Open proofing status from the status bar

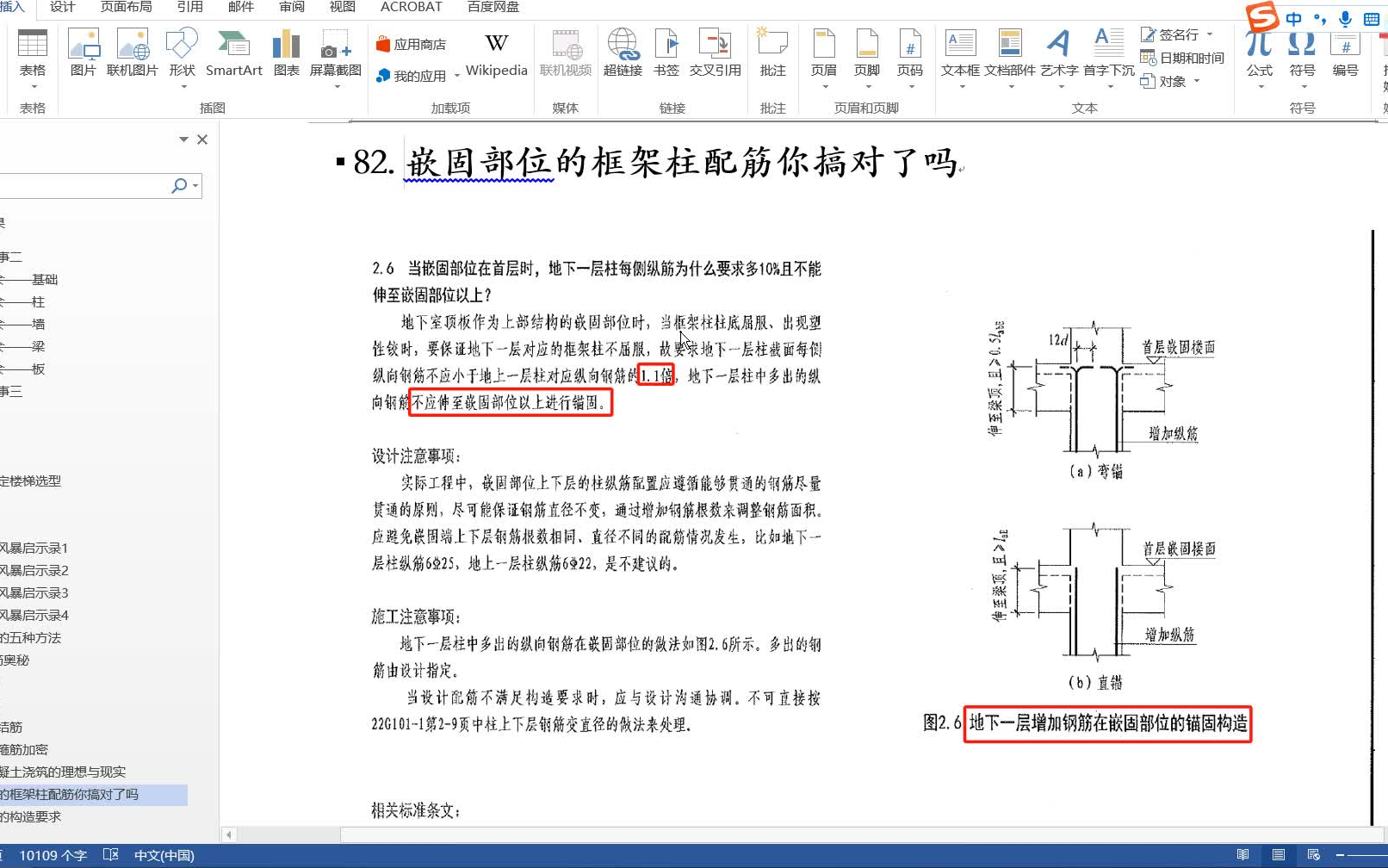pyautogui.click(x=111, y=855)
